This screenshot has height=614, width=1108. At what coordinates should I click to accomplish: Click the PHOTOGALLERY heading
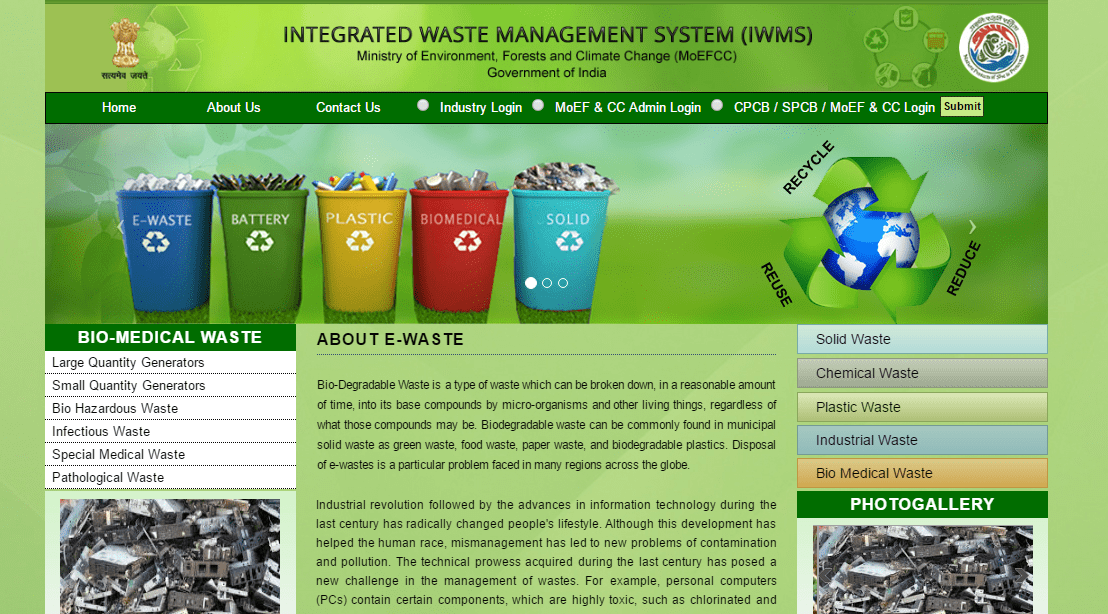[x=922, y=504]
